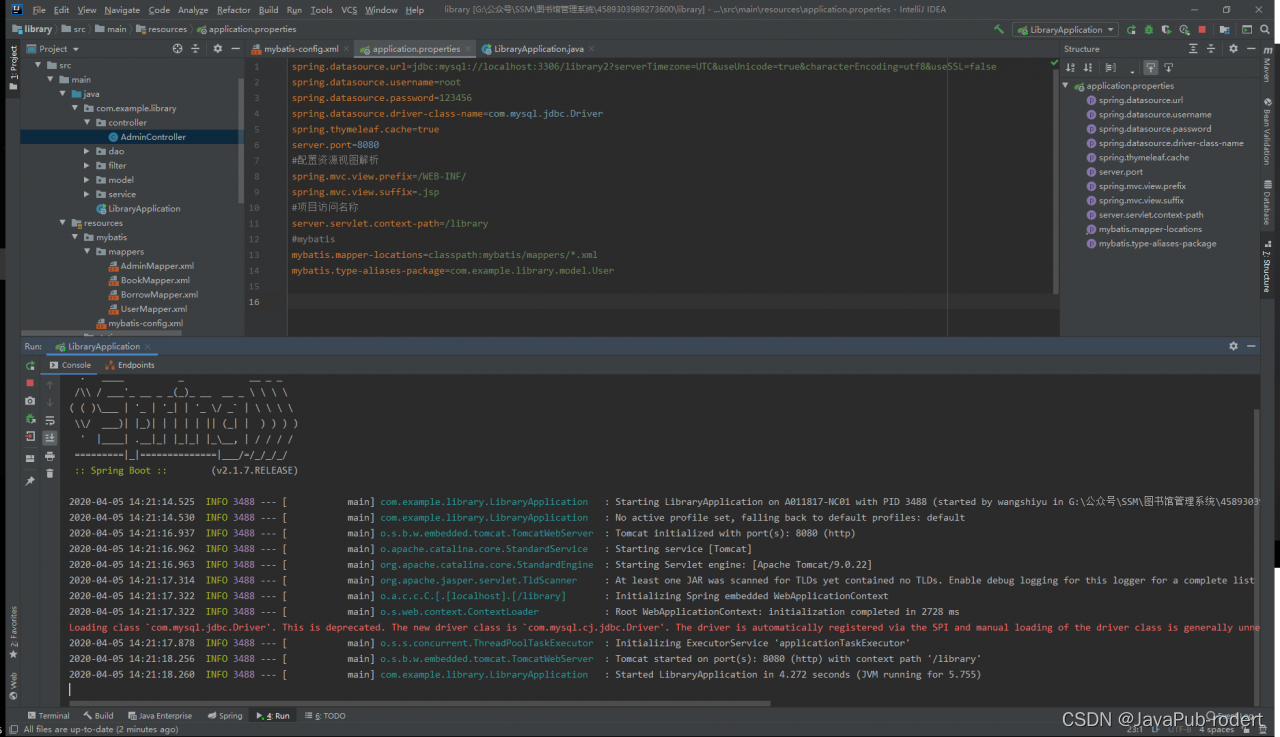The image size is (1280, 737).
Task: Toggle group by prefix in Structure toolbar
Action: click(x=1110, y=67)
